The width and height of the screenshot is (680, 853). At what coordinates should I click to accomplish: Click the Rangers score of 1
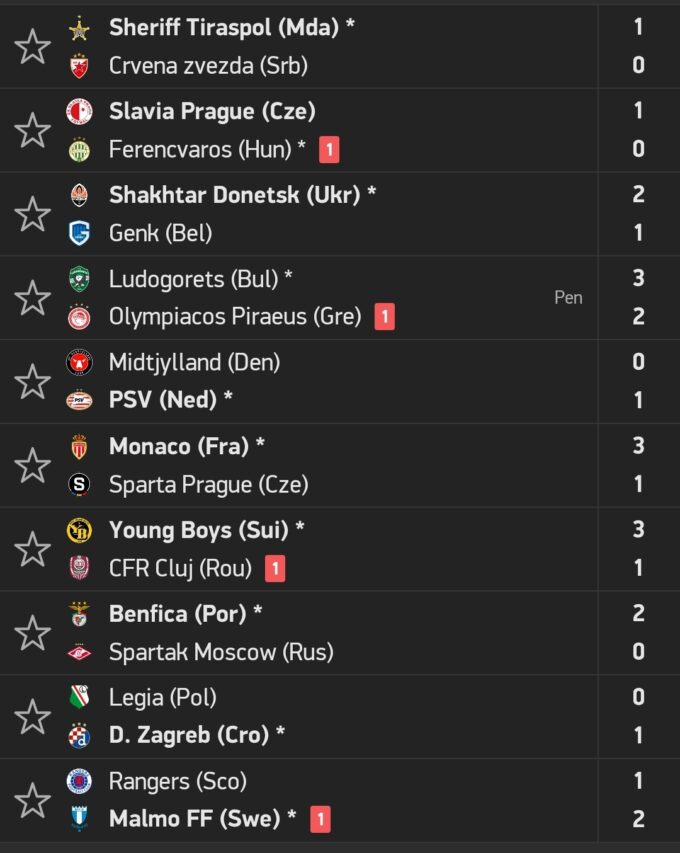[638, 781]
